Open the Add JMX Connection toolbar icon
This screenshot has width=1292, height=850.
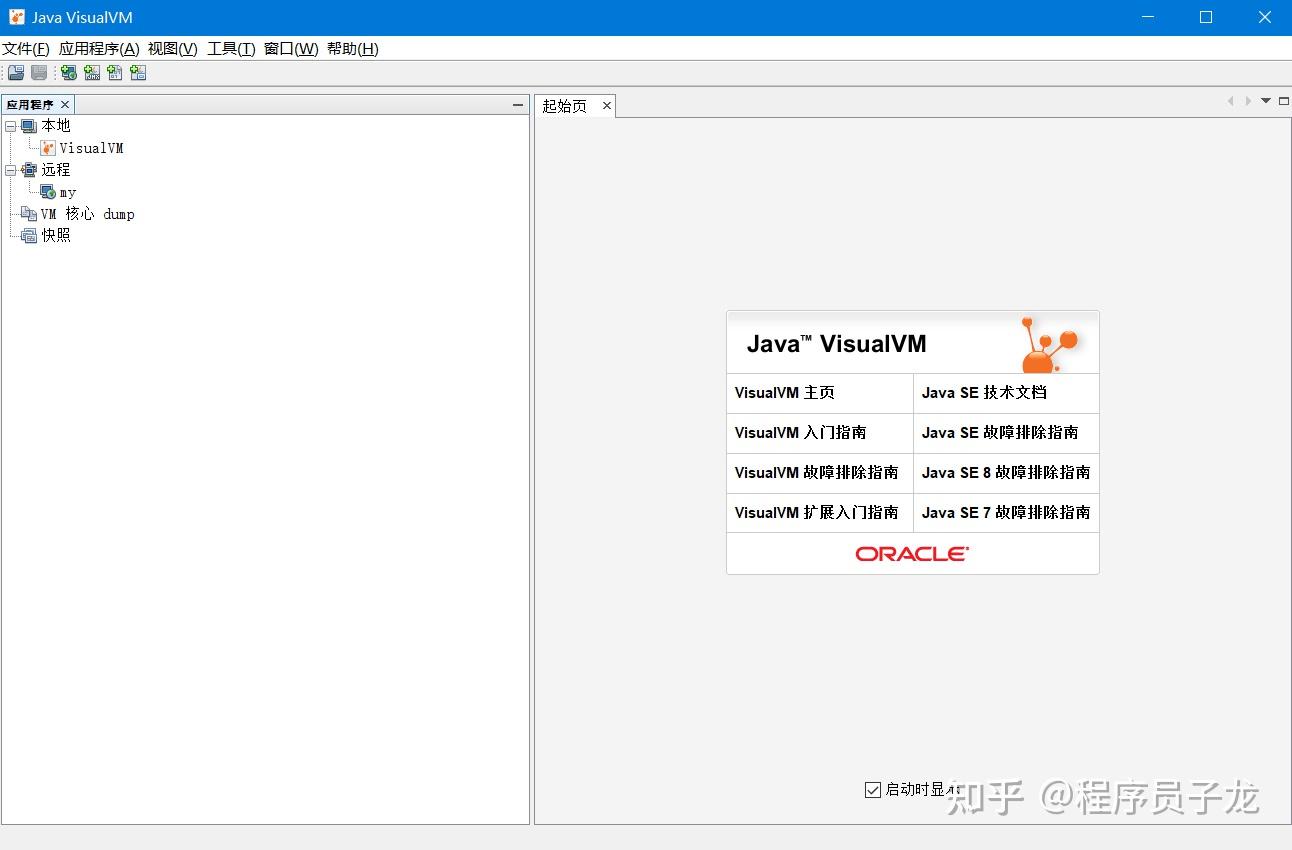[91, 72]
